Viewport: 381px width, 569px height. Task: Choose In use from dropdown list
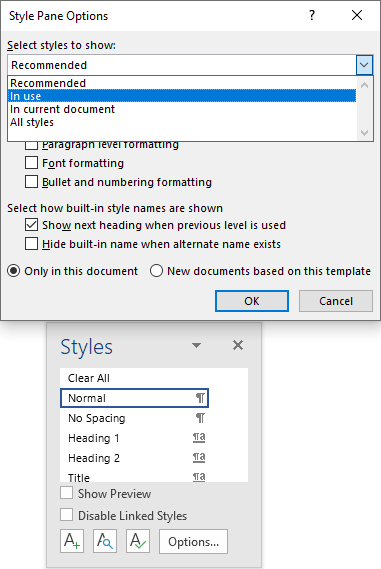182,96
